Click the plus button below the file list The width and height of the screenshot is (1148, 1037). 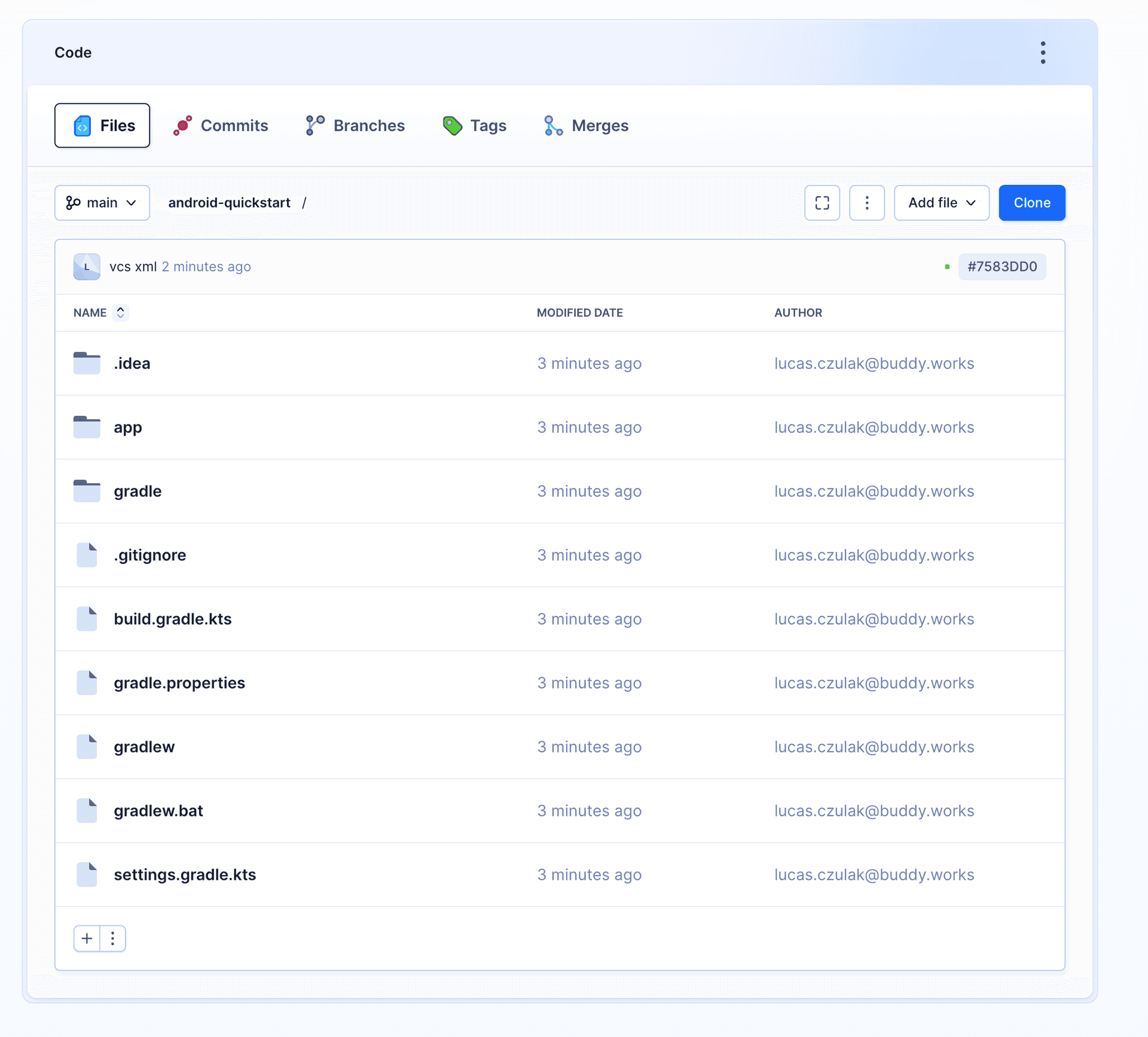pyautogui.click(x=87, y=938)
